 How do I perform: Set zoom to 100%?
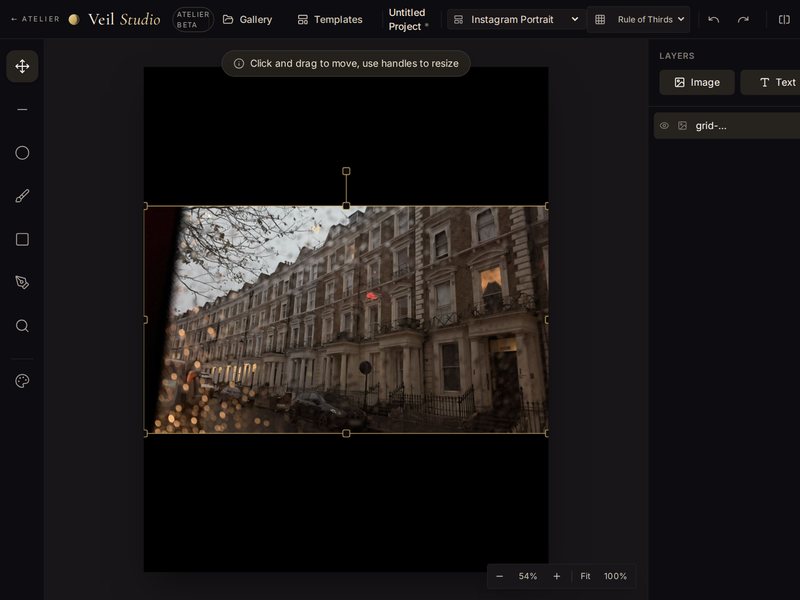pyautogui.click(x=615, y=576)
